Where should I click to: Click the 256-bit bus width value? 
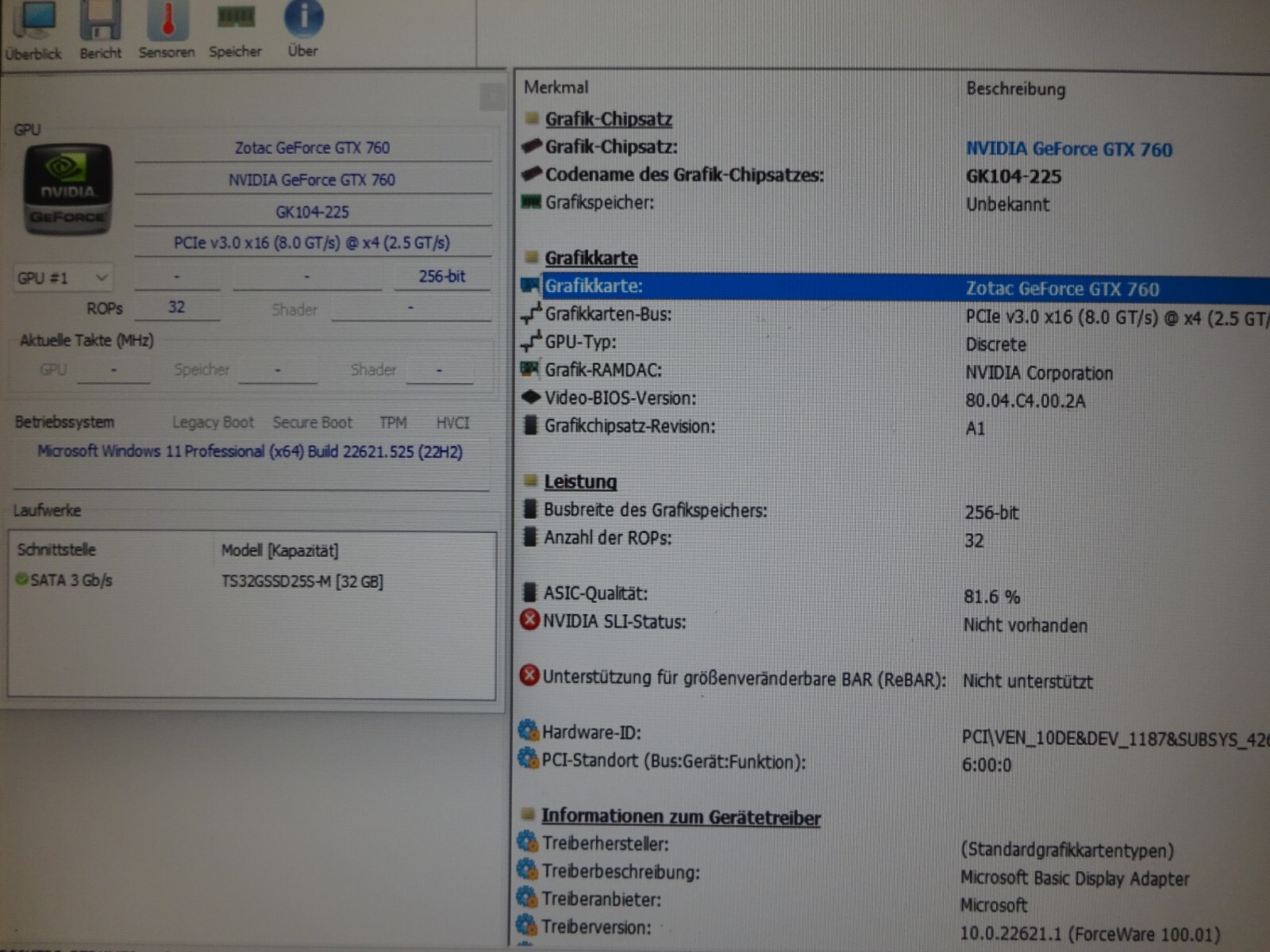442,276
